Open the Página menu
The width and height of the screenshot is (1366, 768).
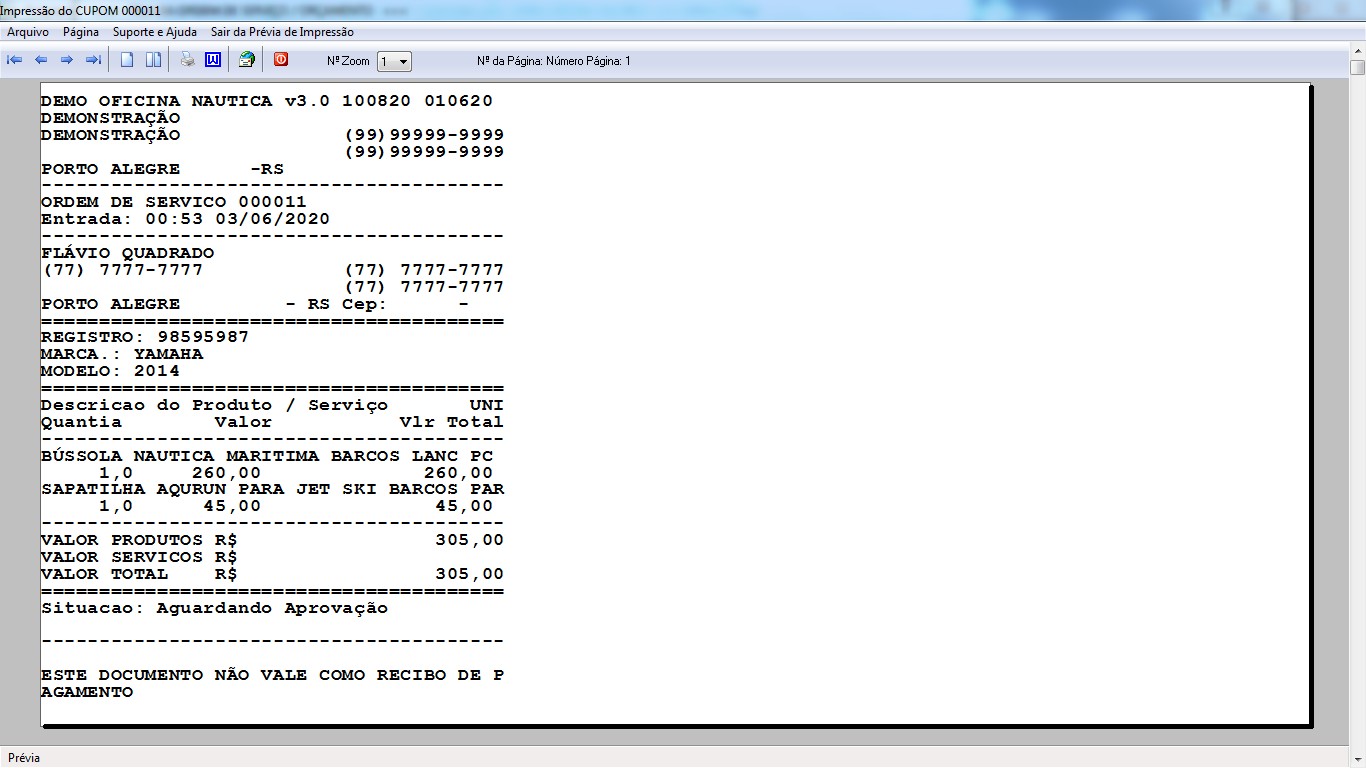pyautogui.click(x=81, y=32)
